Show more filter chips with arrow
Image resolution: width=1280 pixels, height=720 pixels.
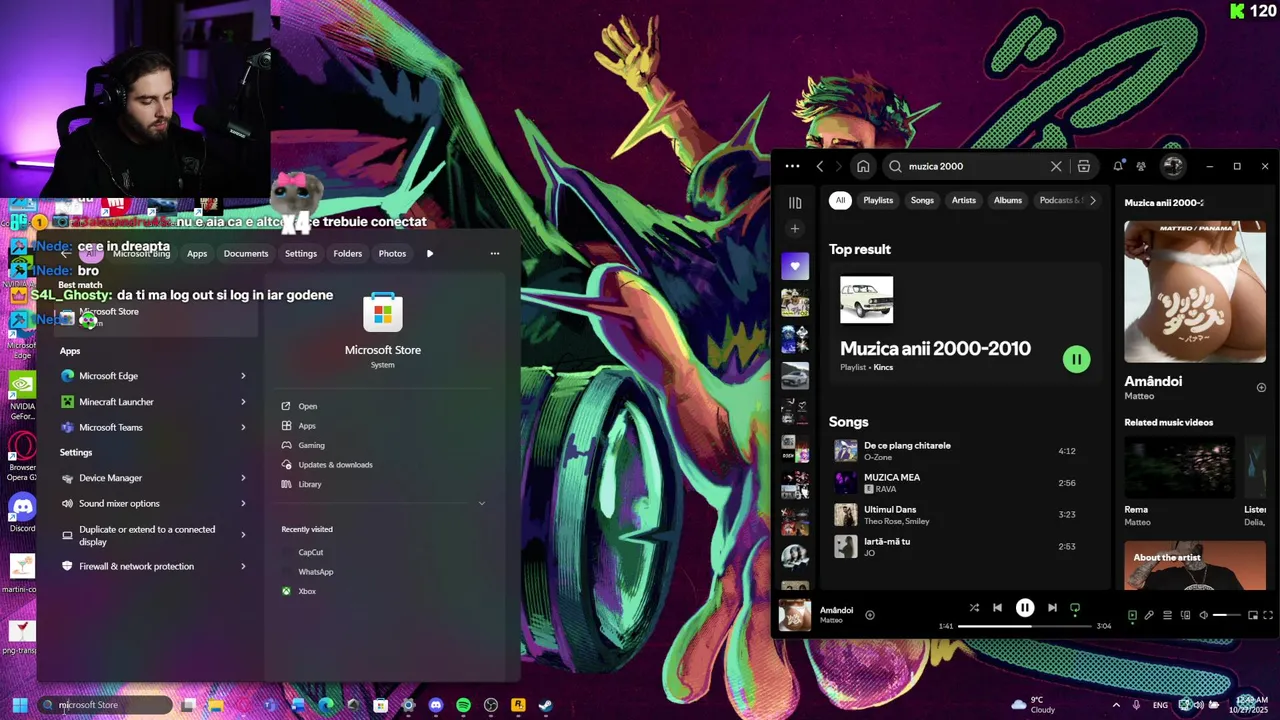coord(1092,200)
